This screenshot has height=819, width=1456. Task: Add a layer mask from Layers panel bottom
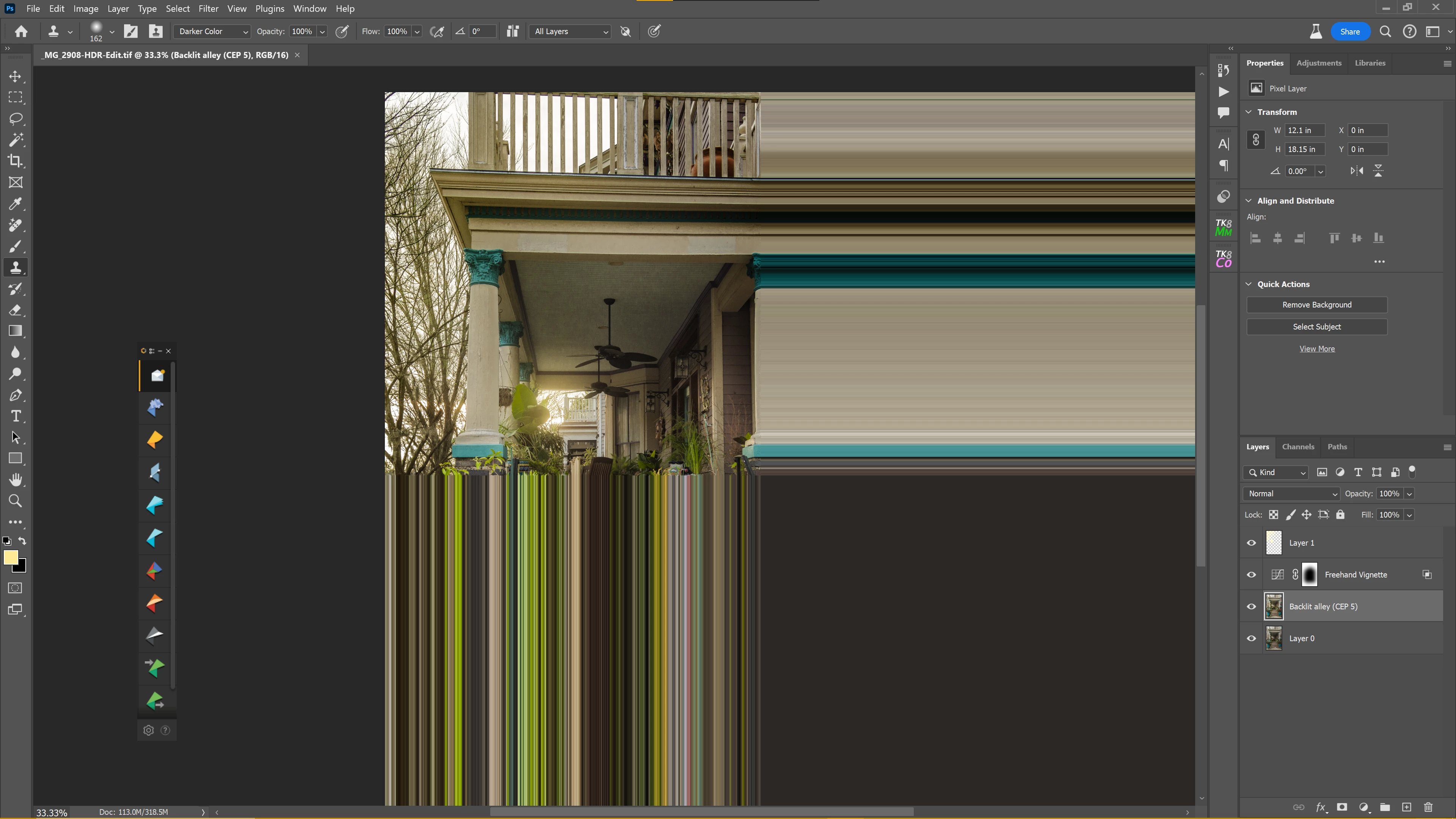click(x=1342, y=807)
